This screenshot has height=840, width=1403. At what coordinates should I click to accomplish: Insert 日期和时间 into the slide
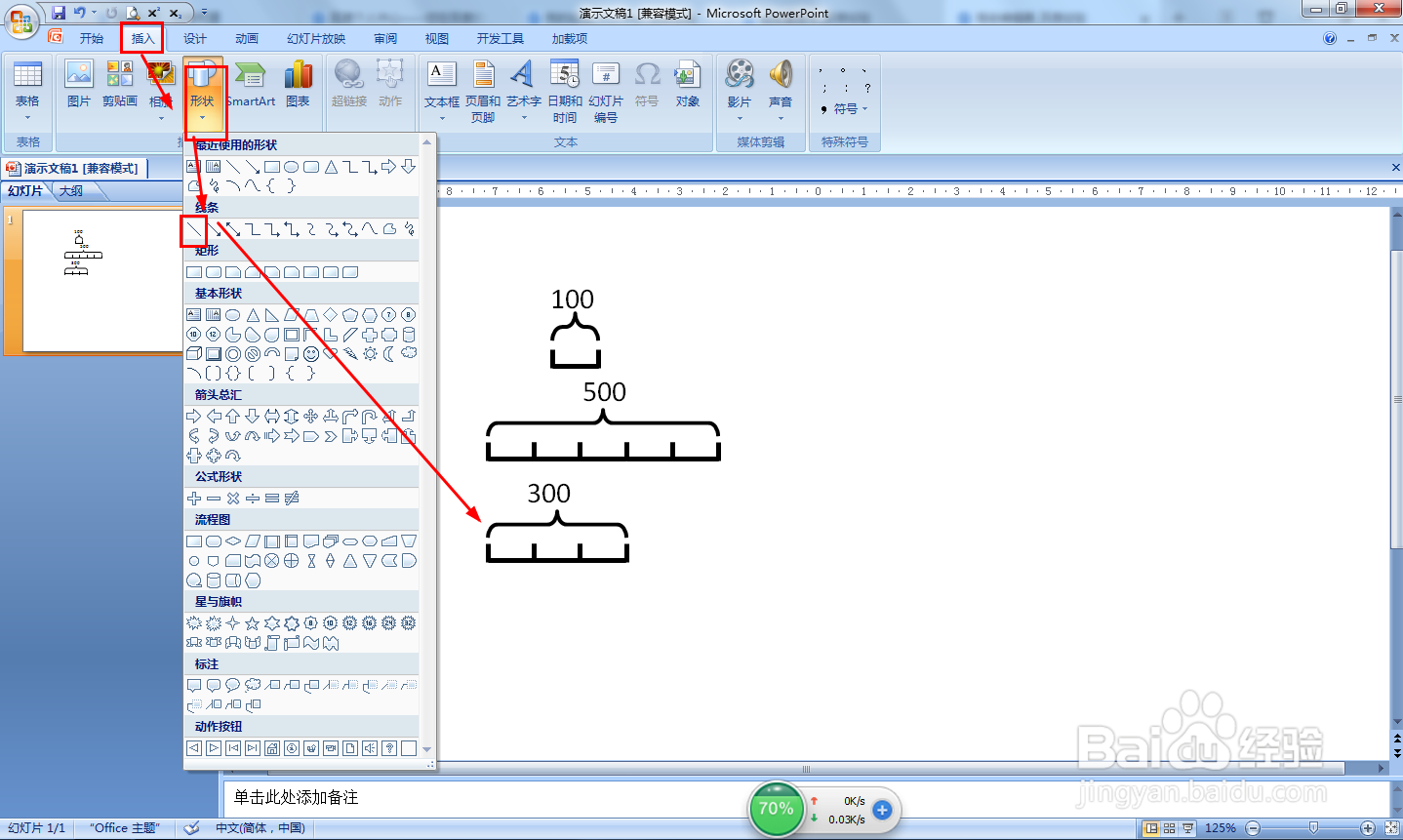click(565, 92)
